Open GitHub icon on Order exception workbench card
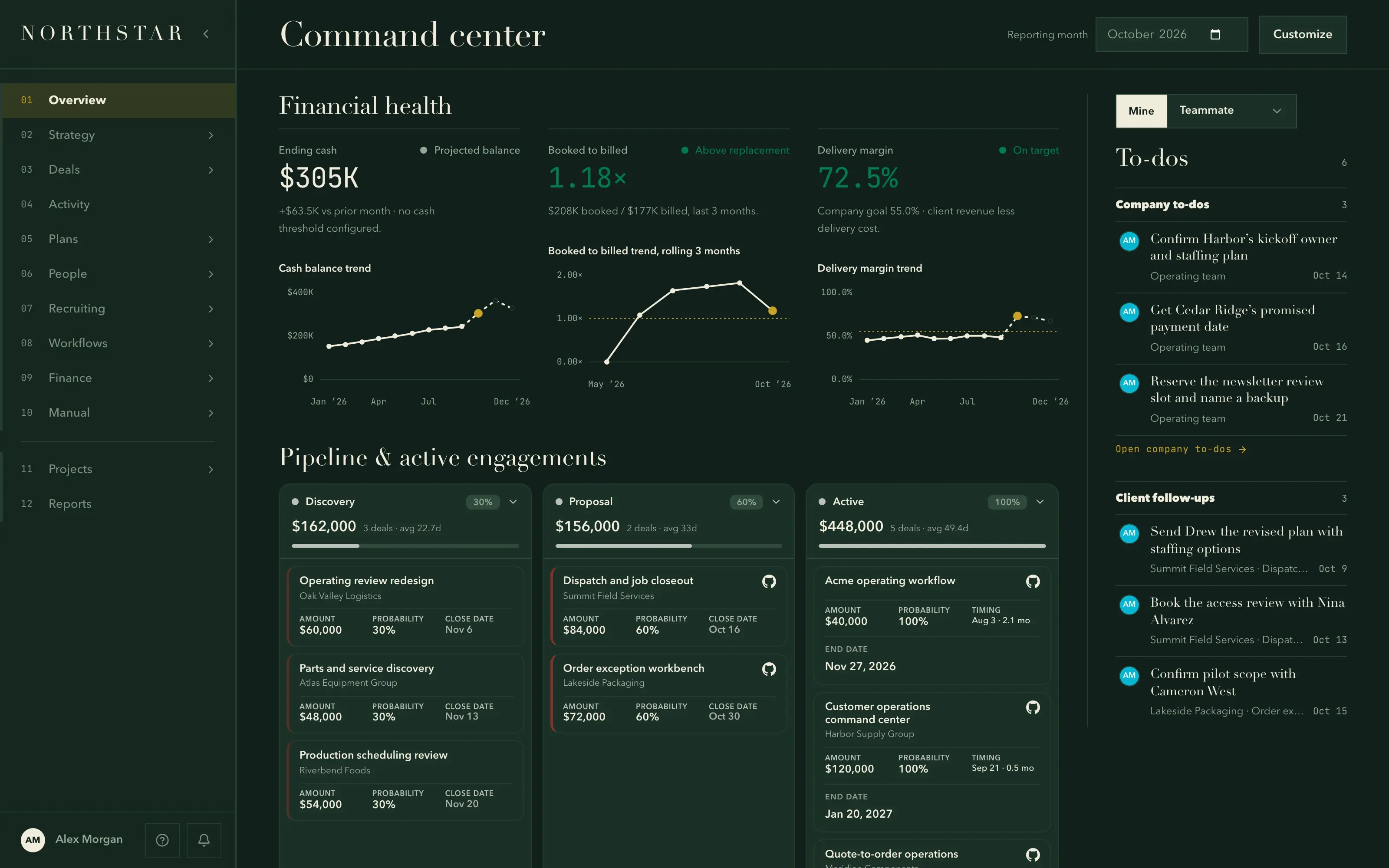Image resolution: width=1389 pixels, height=868 pixels. click(x=769, y=669)
